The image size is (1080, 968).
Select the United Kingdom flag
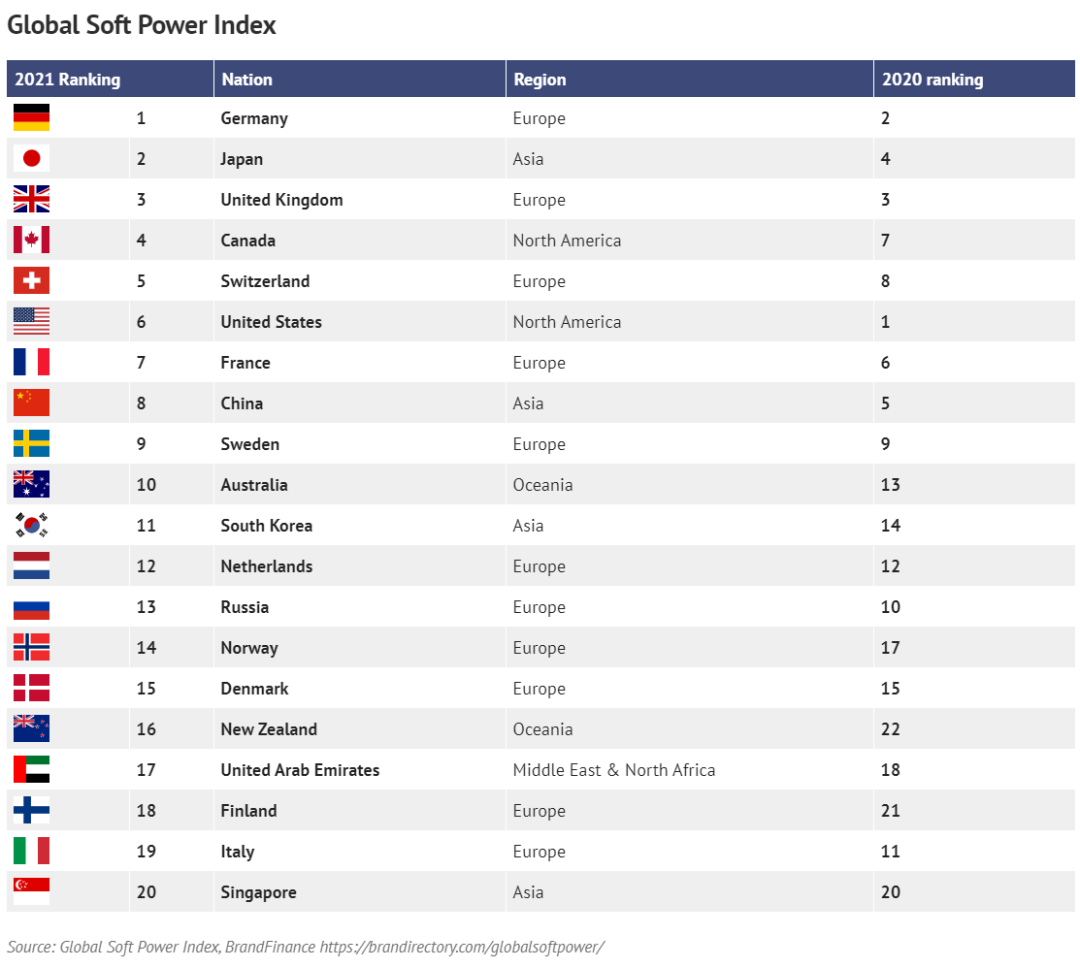coord(32,199)
